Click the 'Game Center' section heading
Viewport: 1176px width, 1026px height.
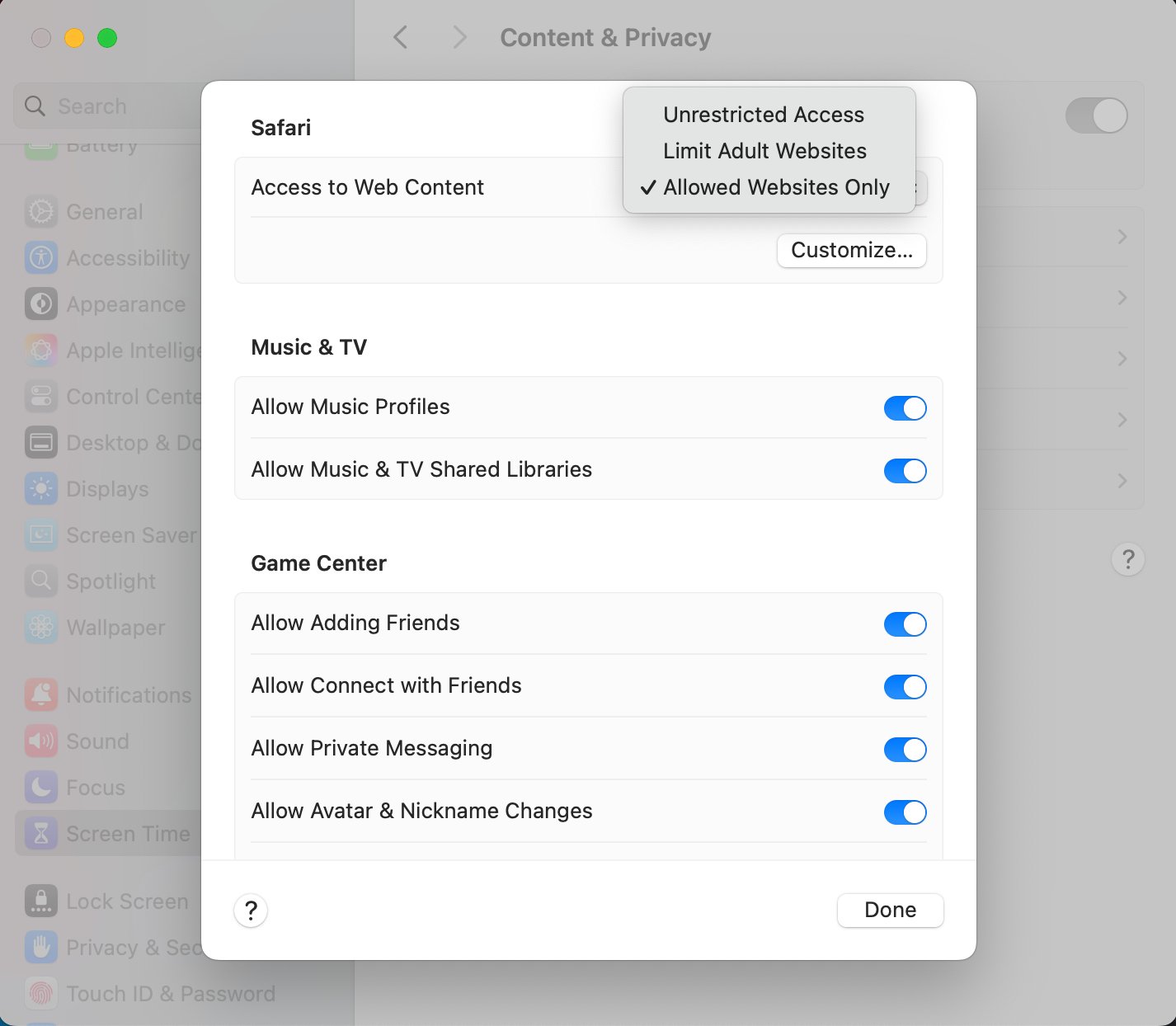tap(319, 563)
